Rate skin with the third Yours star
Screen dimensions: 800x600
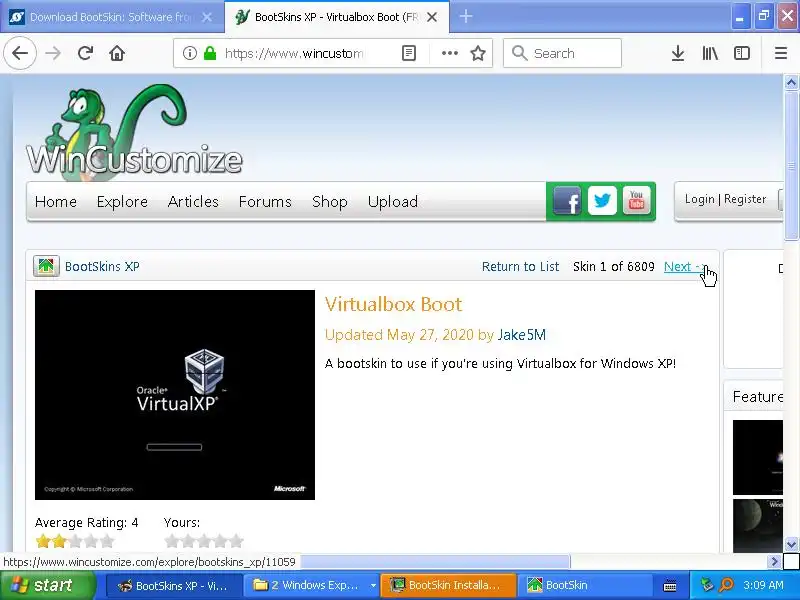(x=204, y=541)
